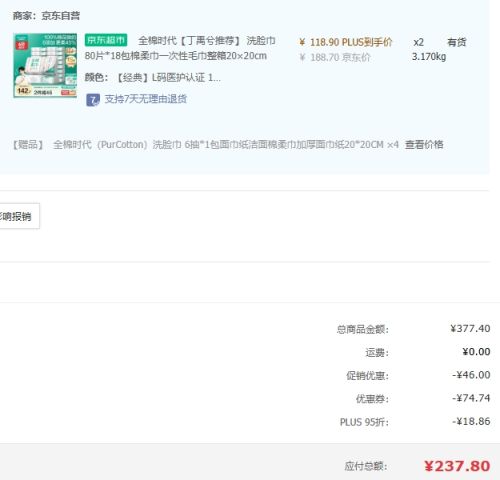
Task: Click 查看价格 for the gift item
Action: click(424, 144)
